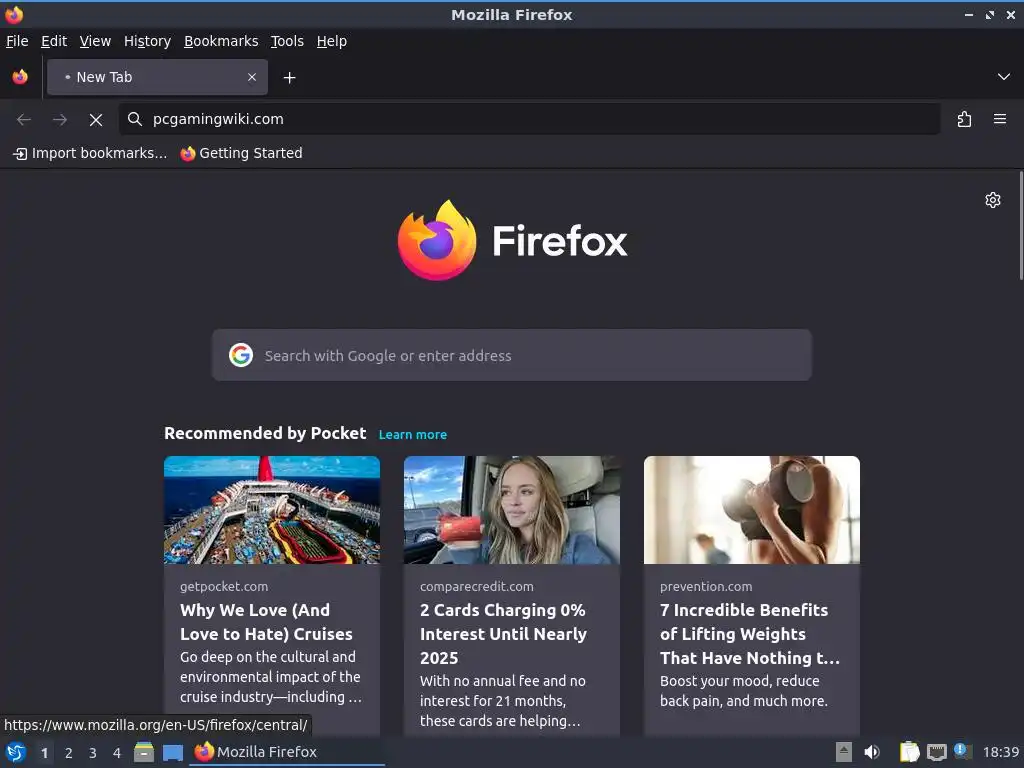Click the Recommended by Pocket heading
The width and height of the screenshot is (1024, 768).
[265, 434]
